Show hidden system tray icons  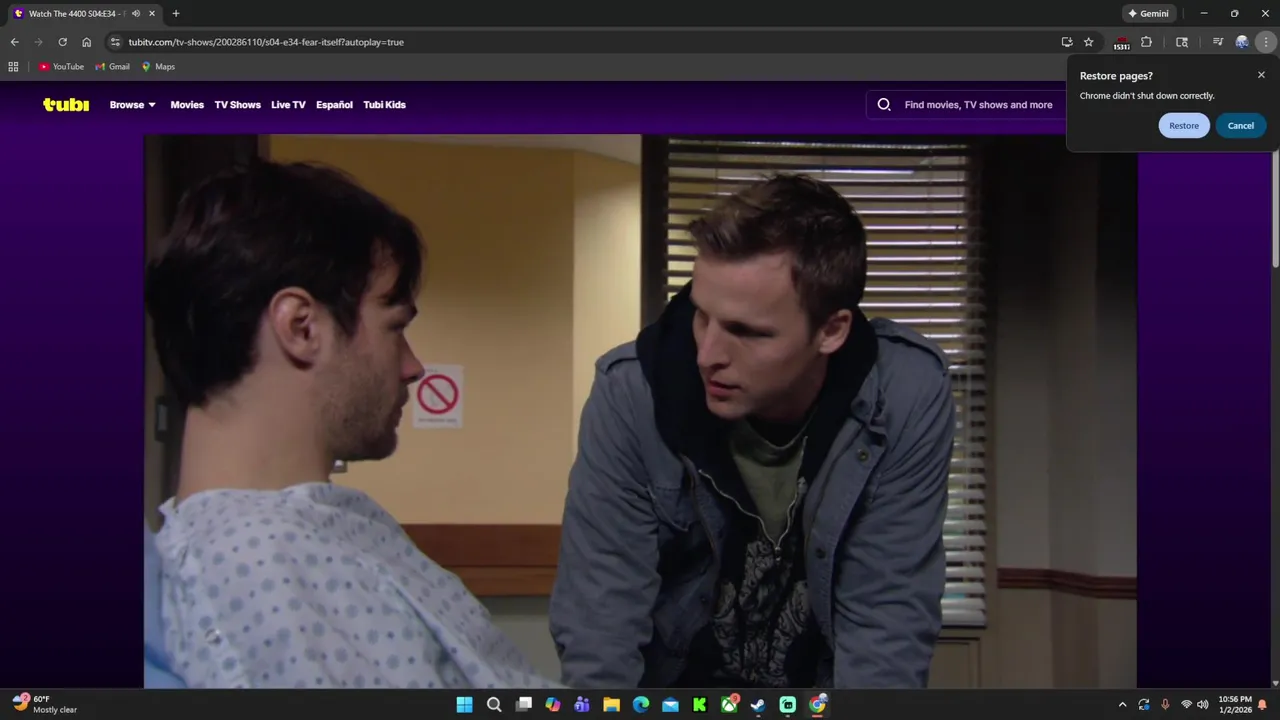(x=1122, y=705)
